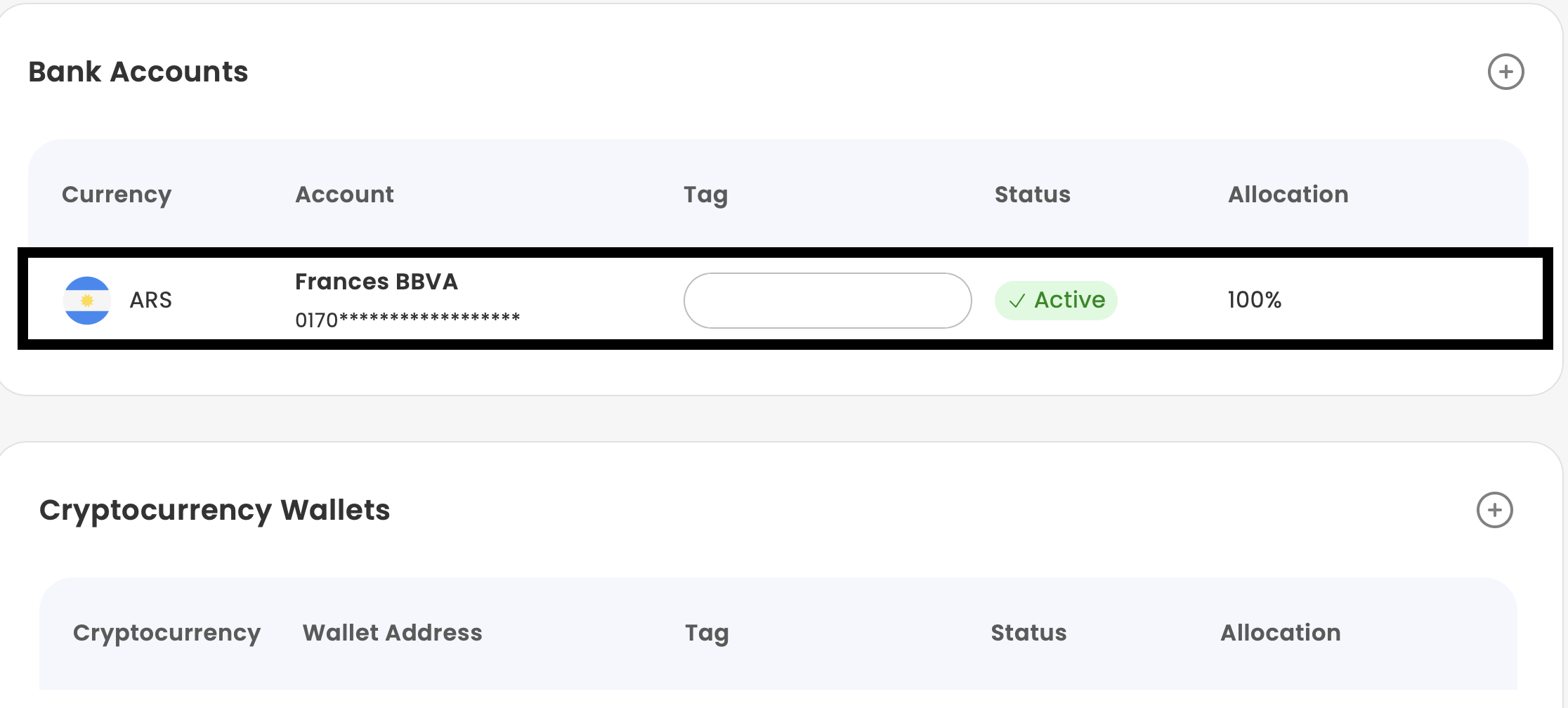Click the 100% allocation value
1568x708 pixels.
tap(1254, 300)
